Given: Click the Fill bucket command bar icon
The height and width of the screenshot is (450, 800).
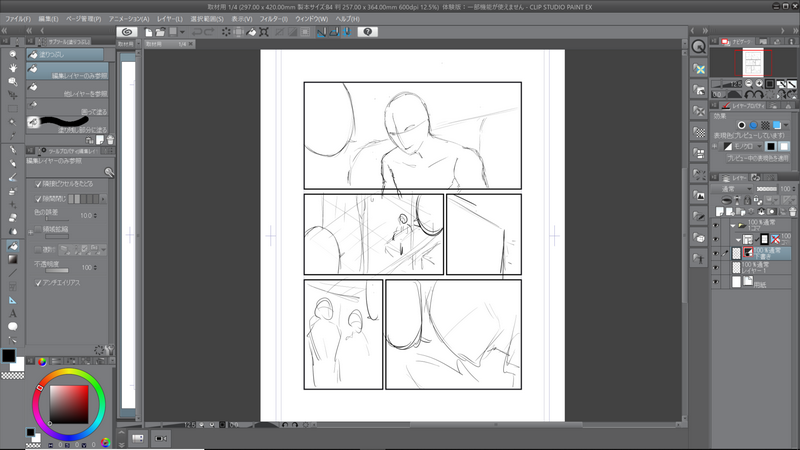Looking at the screenshot, I should tap(252, 32).
